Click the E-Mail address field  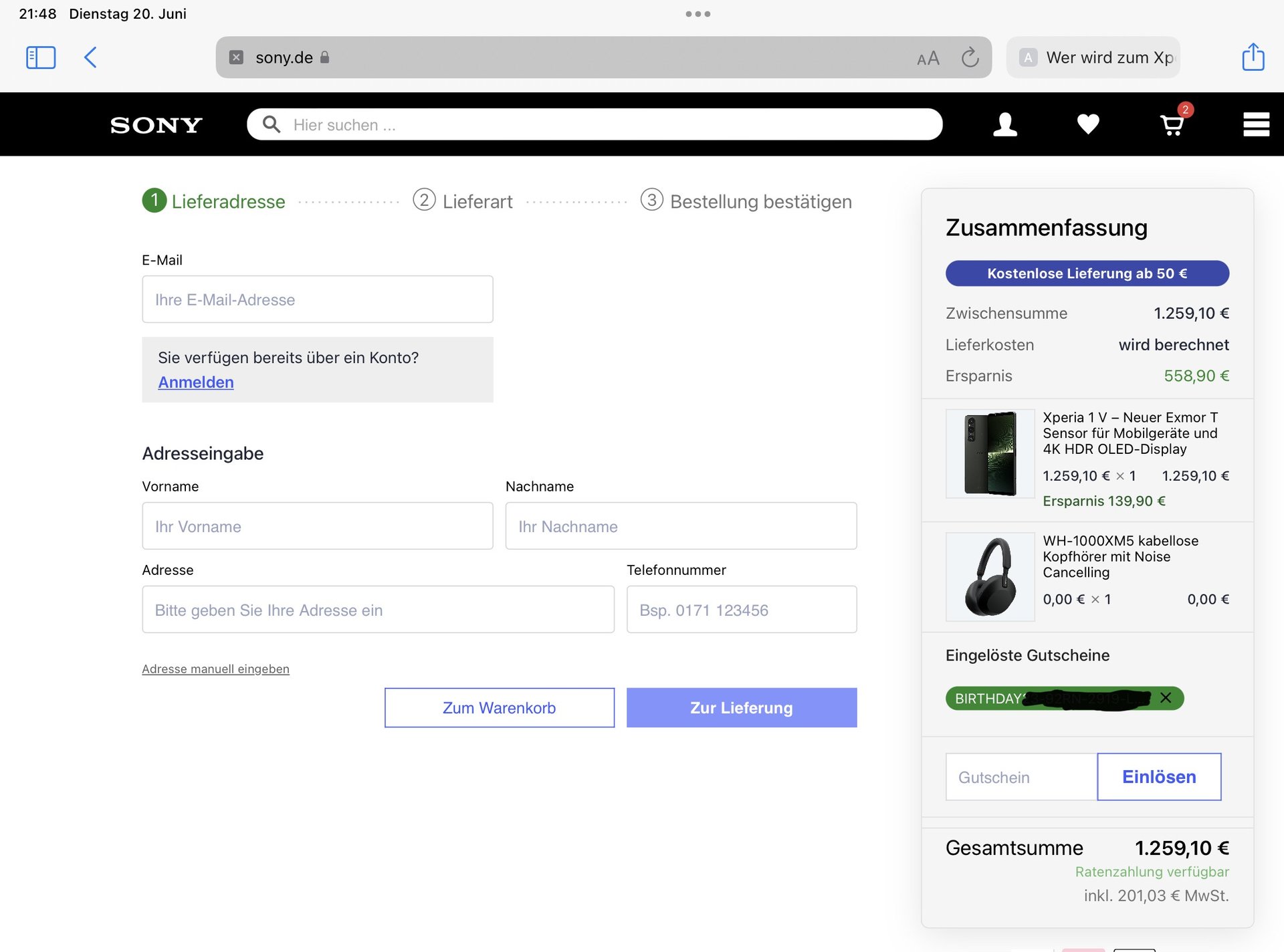click(318, 300)
